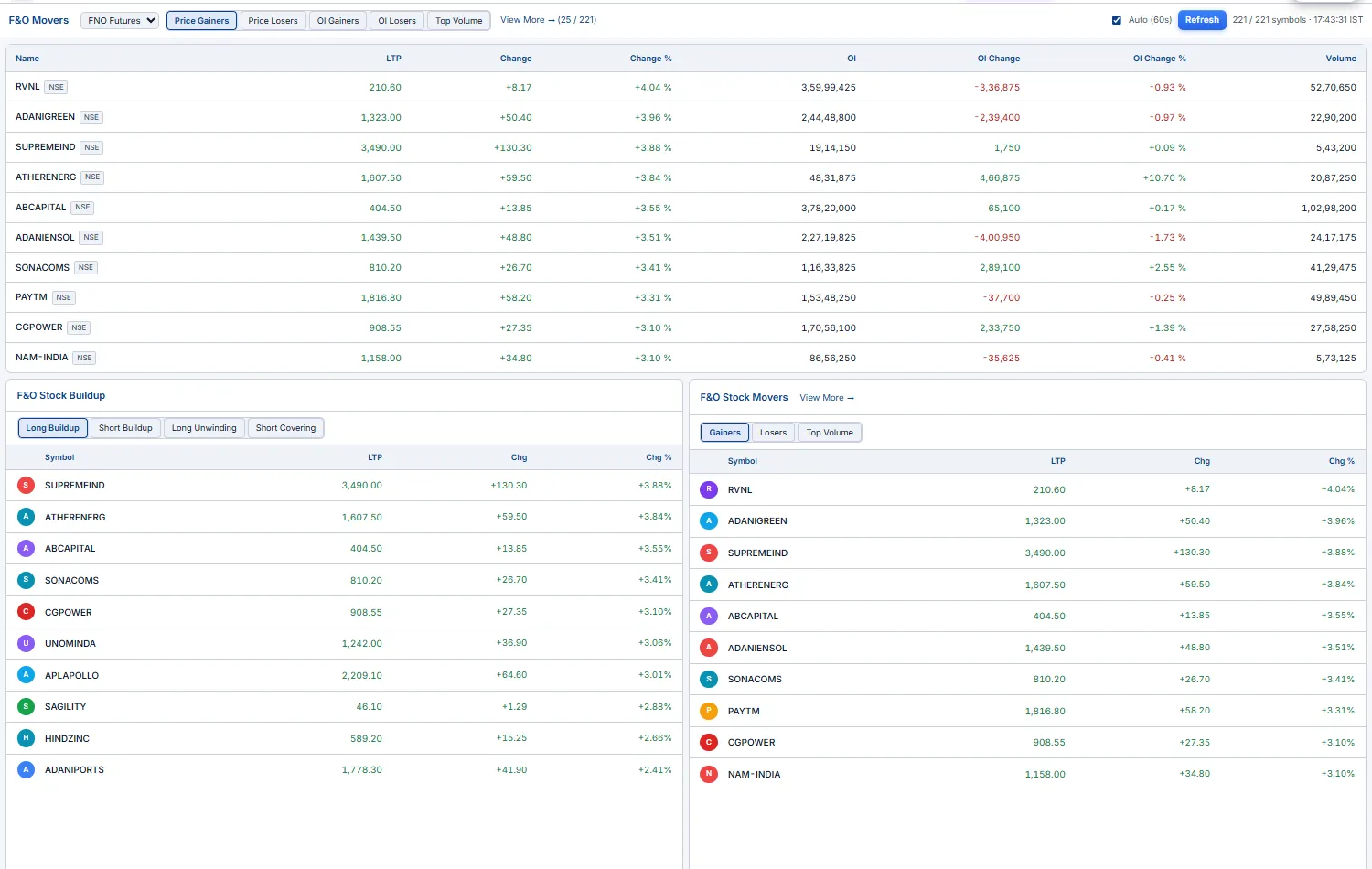
Task: Click the NSE badge next to RVNL
Action: pos(57,88)
